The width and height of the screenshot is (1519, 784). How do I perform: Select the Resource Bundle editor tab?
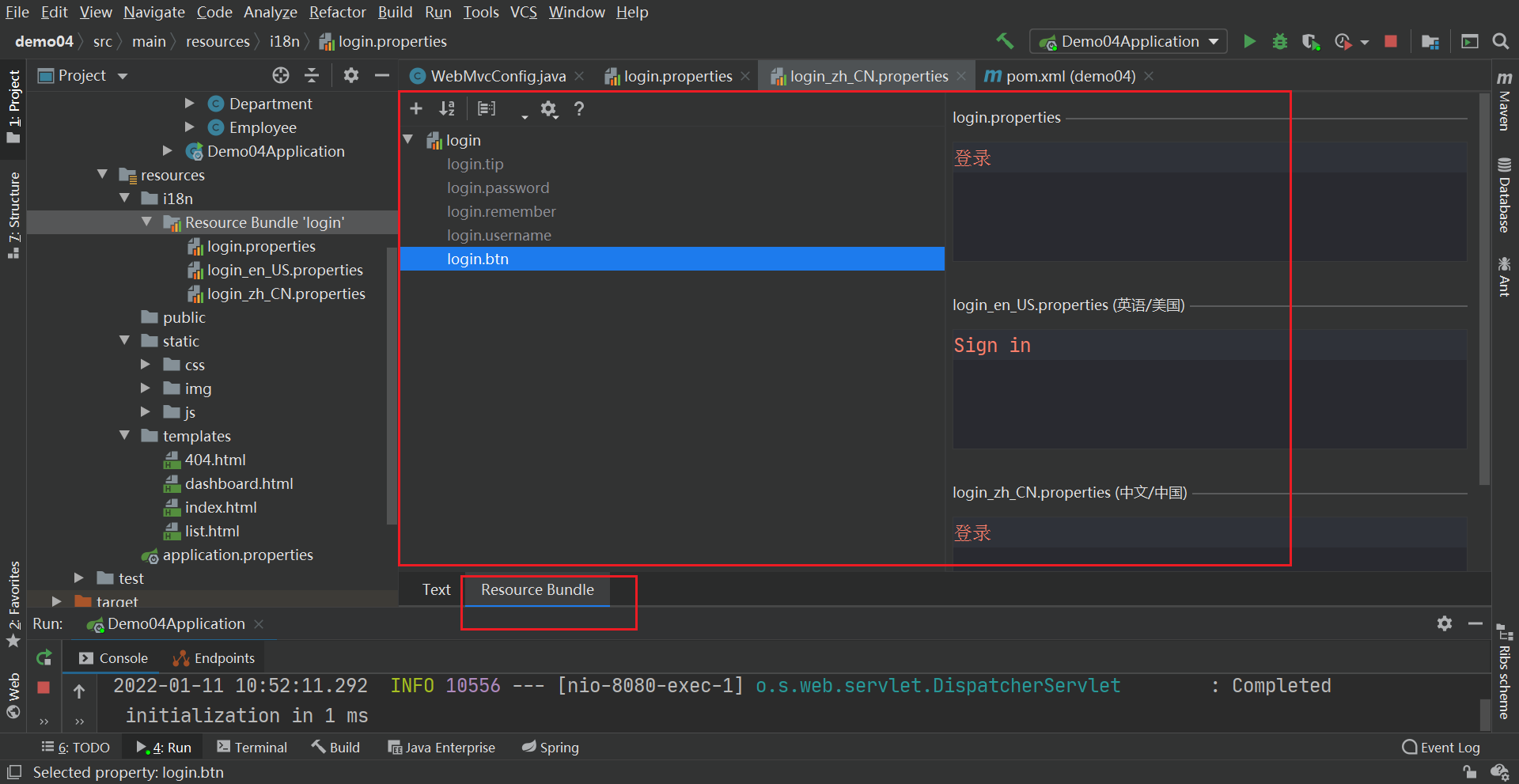click(x=537, y=589)
